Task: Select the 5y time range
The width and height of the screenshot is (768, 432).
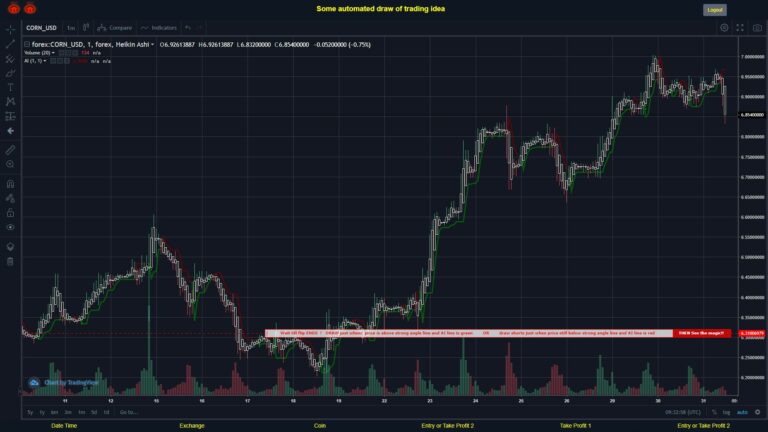Action: coord(30,412)
